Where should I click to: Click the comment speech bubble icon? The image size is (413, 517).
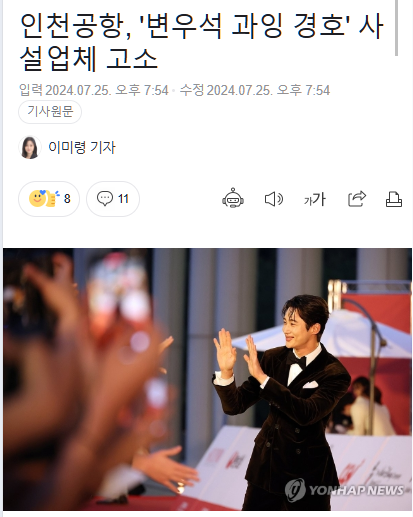coord(105,199)
